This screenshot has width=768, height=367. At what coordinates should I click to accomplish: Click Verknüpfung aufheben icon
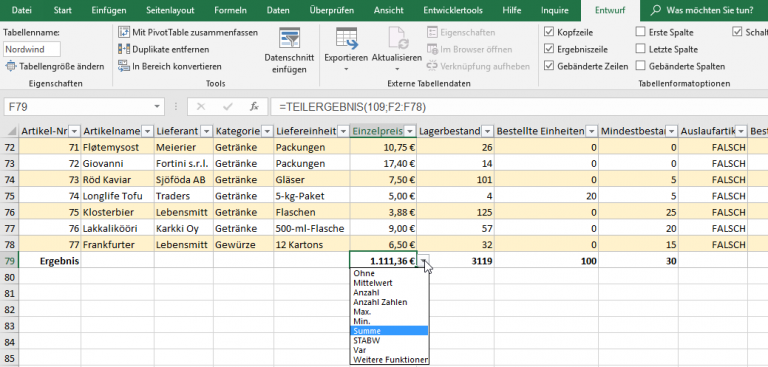(x=432, y=66)
